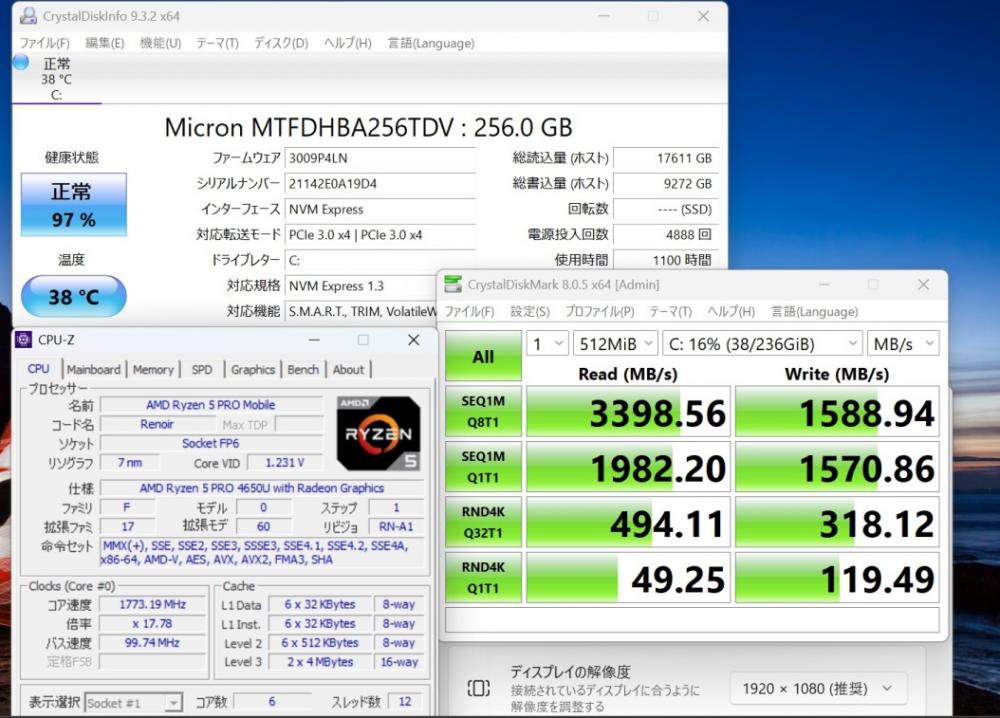Open テーマ(T) menu in CrystalDiskInfo
1000x718 pixels.
(217, 43)
